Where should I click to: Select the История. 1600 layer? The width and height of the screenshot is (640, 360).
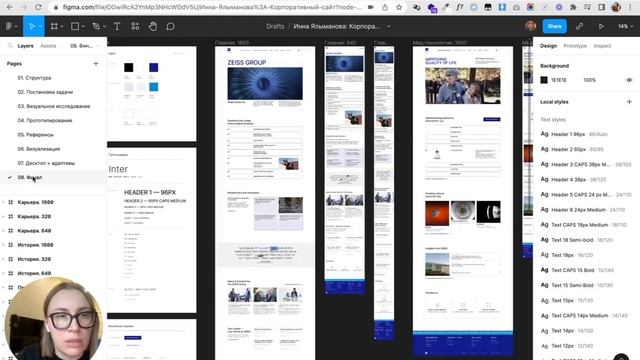pyautogui.click(x=35, y=245)
